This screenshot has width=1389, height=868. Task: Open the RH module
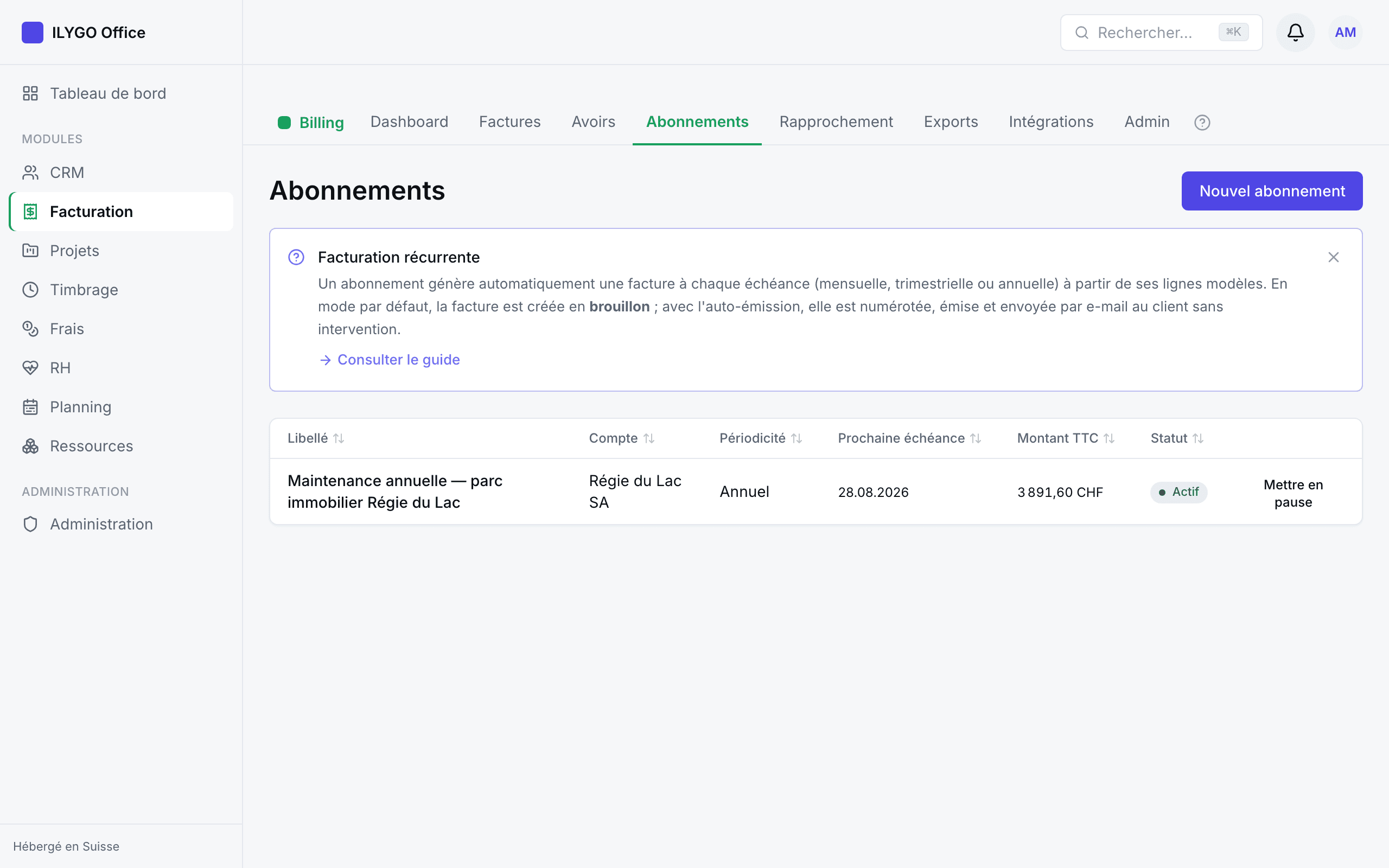click(x=121, y=368)
